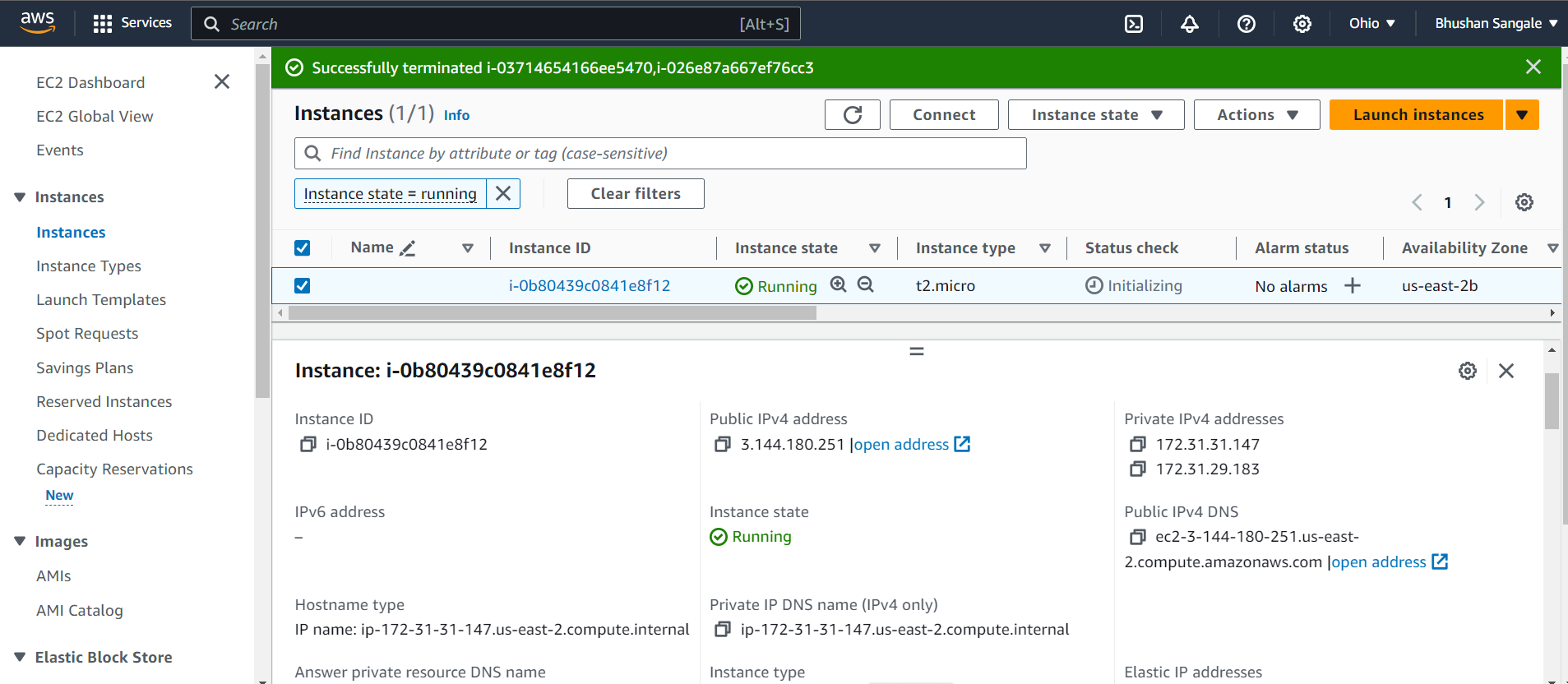
Task: Open the Instance state dropdown button
Action: [x=1096, y=115]
